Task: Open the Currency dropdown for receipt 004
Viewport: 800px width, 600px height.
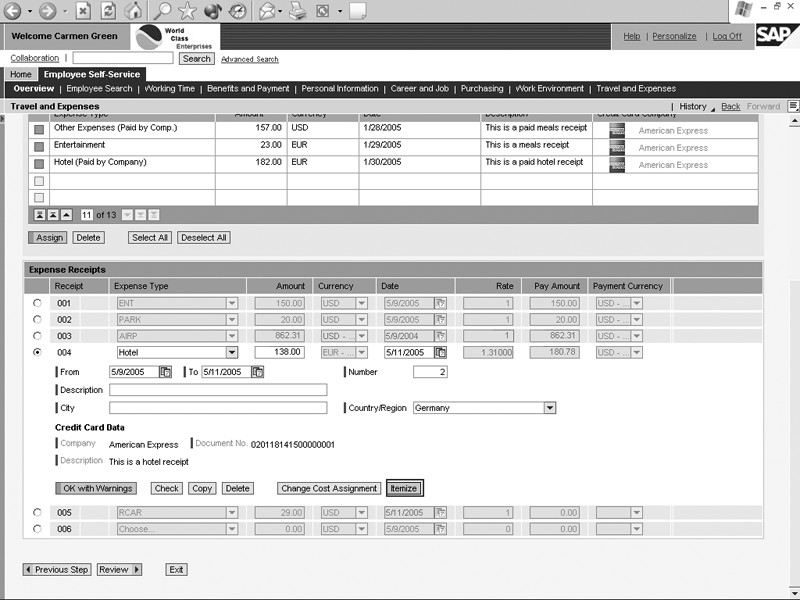Action: coord(362,353)
